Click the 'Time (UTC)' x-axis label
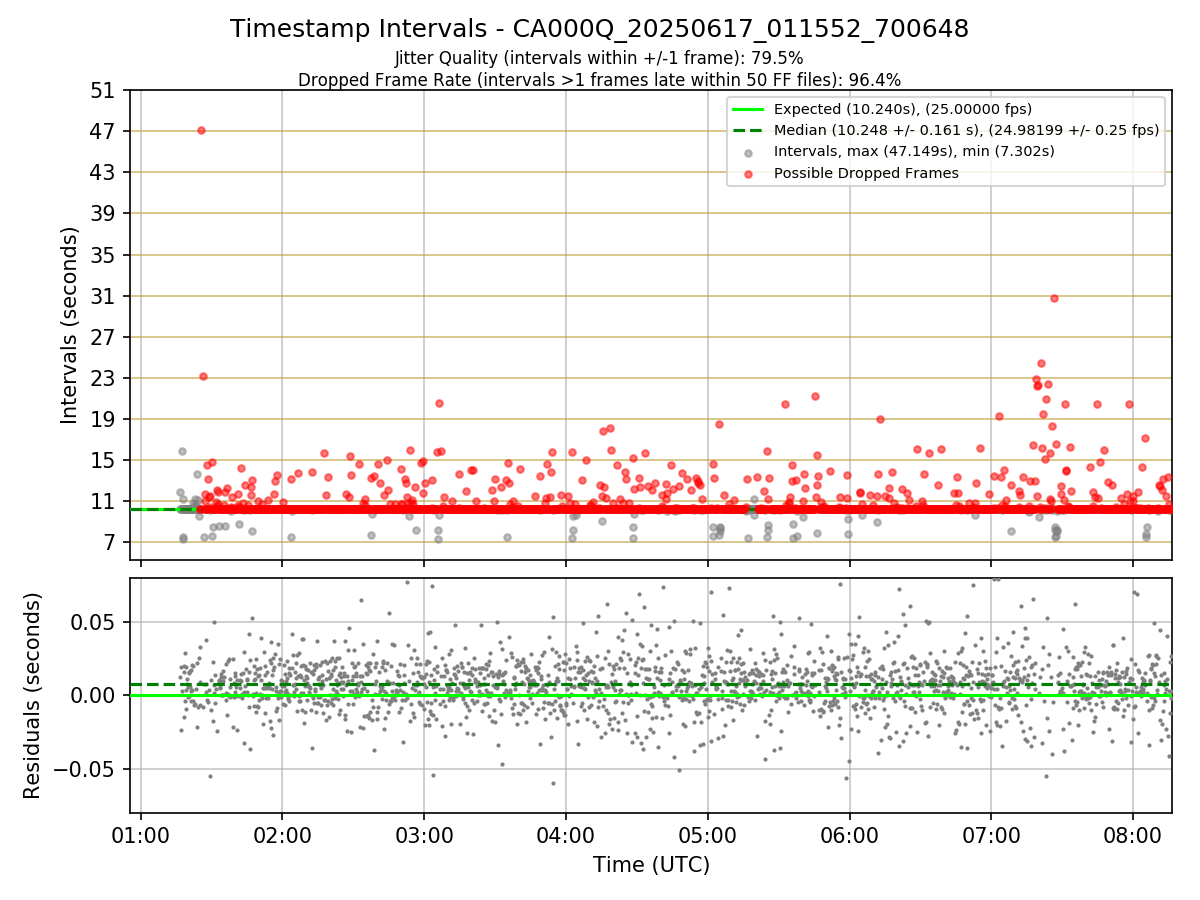Screen dimensions: 1200x900 pos(651,865)
